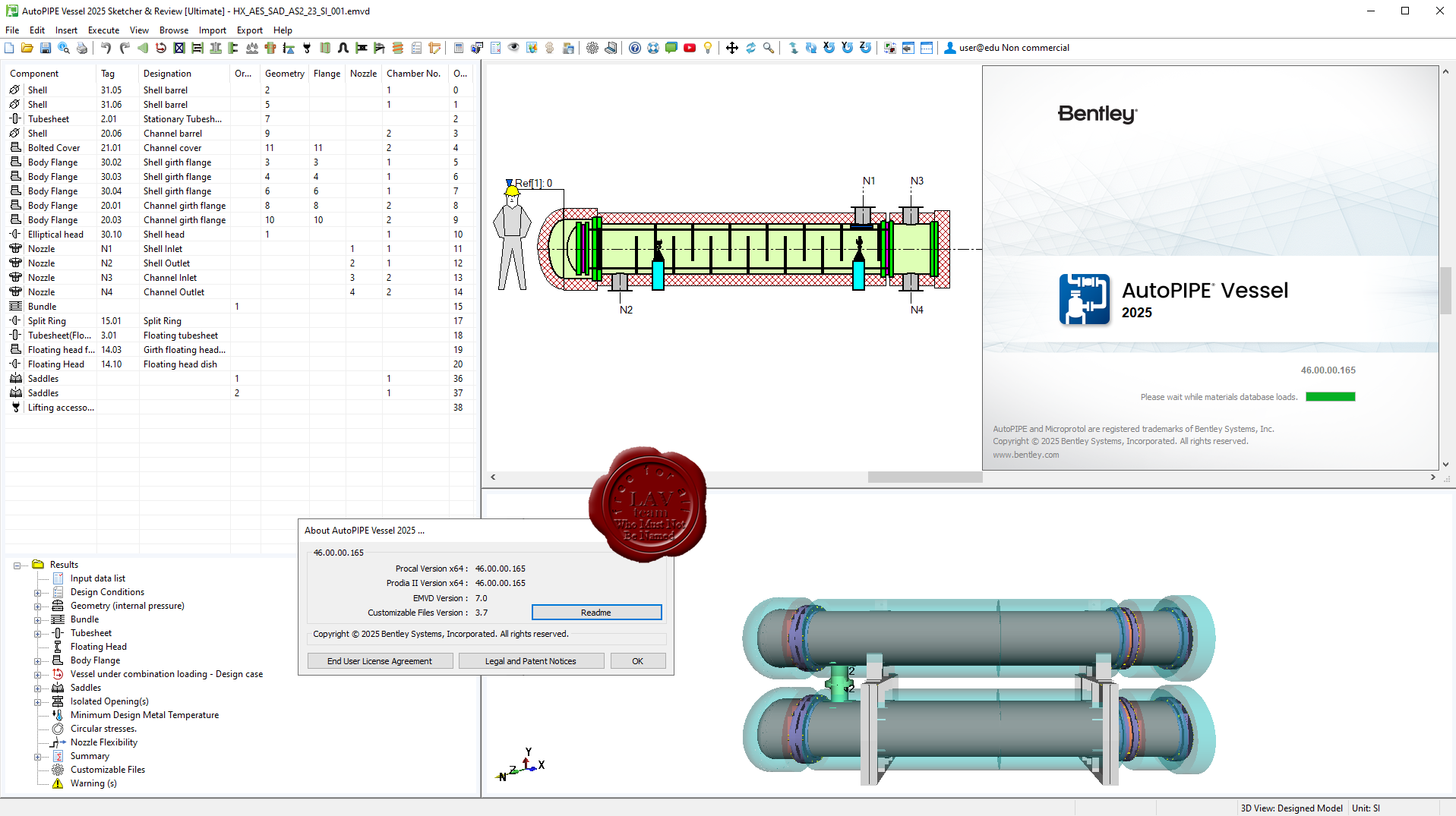Click the rotate about X axis icon
The height and width of the screenshot is (816, 1456).
829,48
